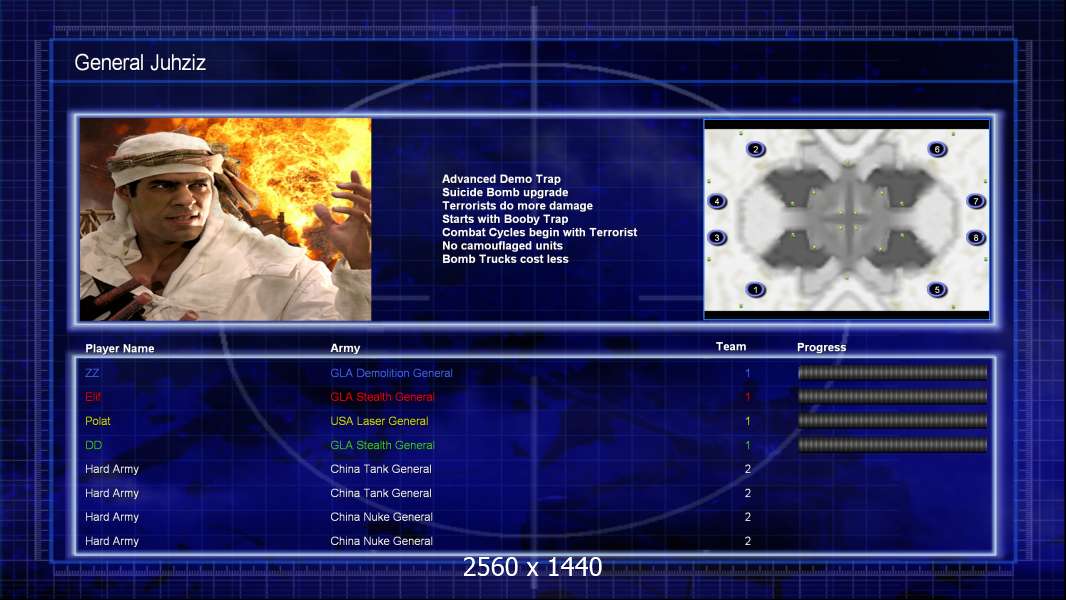
Task: Click the Player Name column header
Action: (x=120, y=349)
